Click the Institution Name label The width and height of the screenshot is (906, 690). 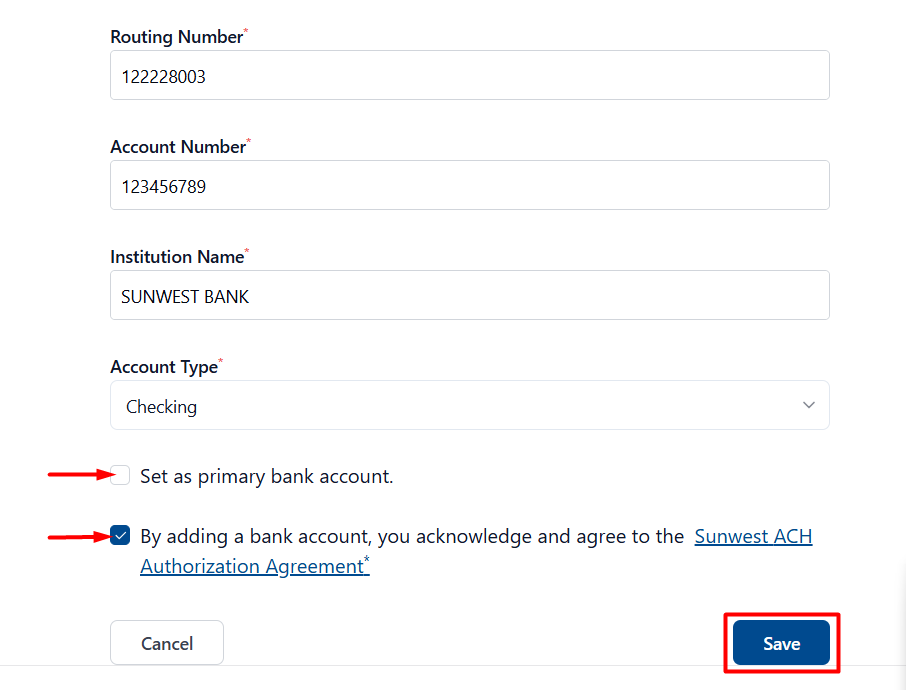click(x=177, y=257)
